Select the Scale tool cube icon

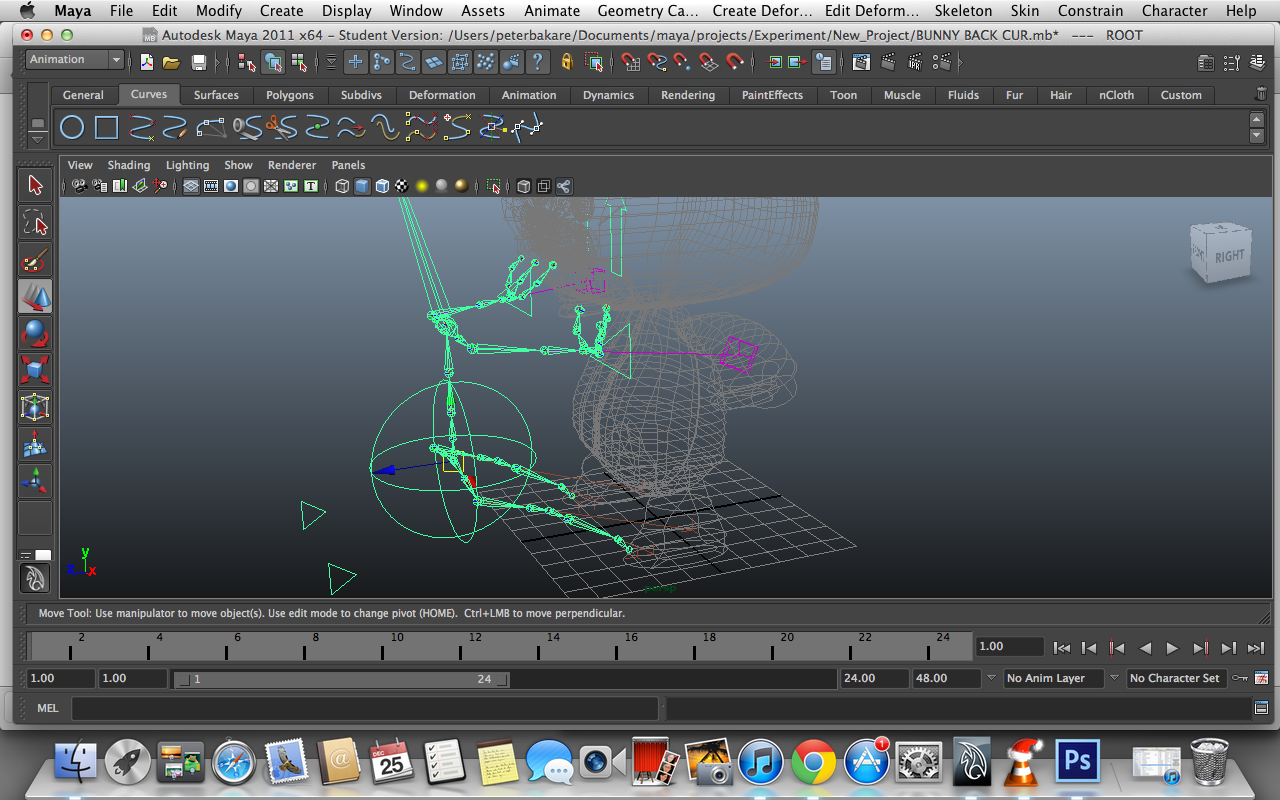(35, 371)
